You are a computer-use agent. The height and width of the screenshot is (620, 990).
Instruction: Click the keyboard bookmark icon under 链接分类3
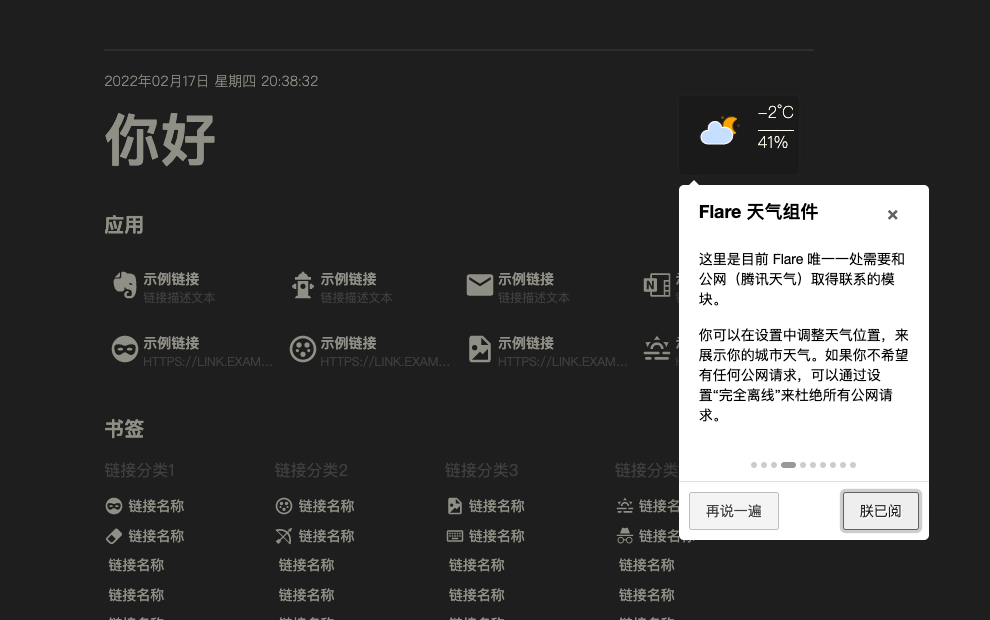pyautogui.click(x=455, y=536)
